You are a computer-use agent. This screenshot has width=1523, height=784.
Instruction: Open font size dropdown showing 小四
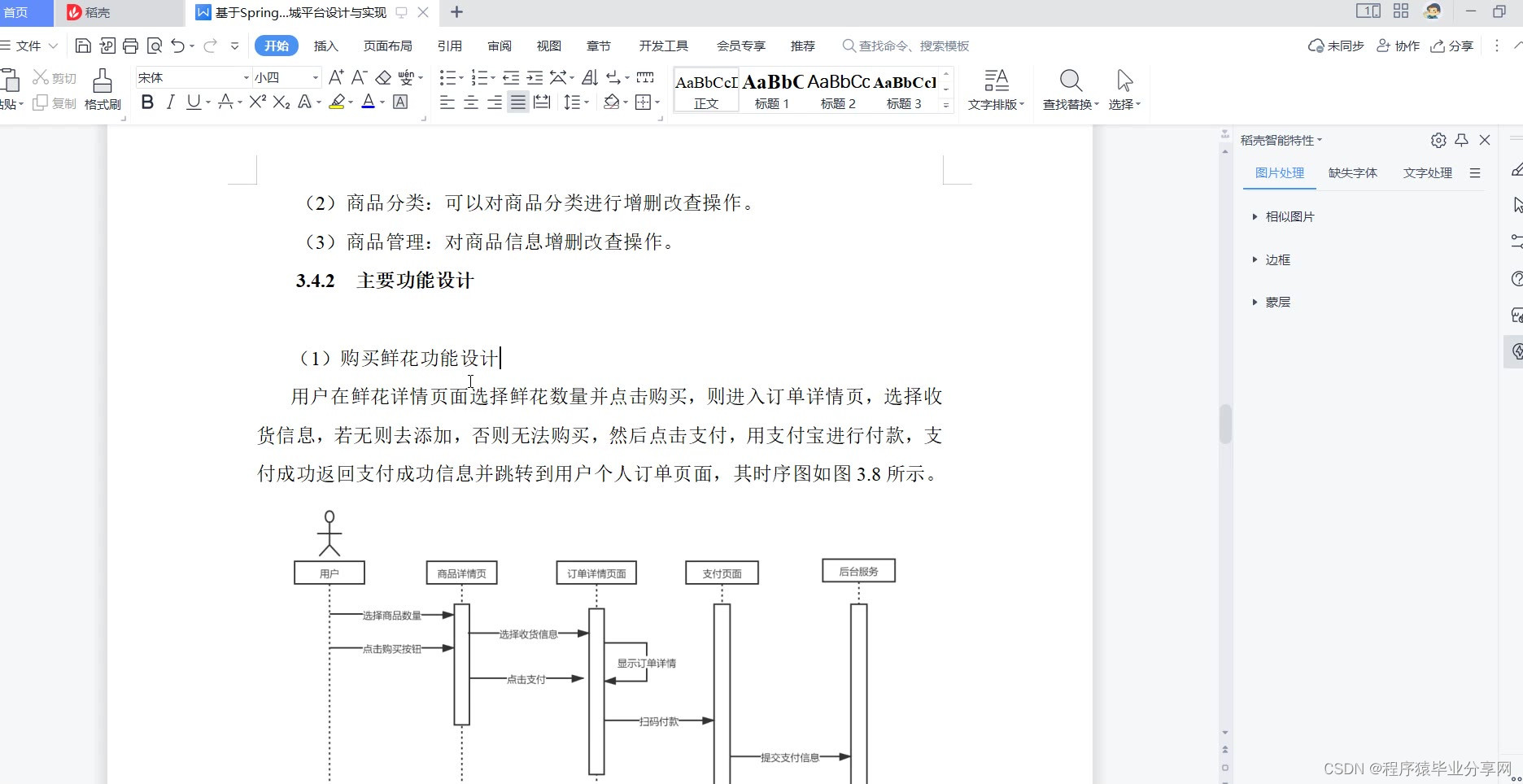point(316,77)
